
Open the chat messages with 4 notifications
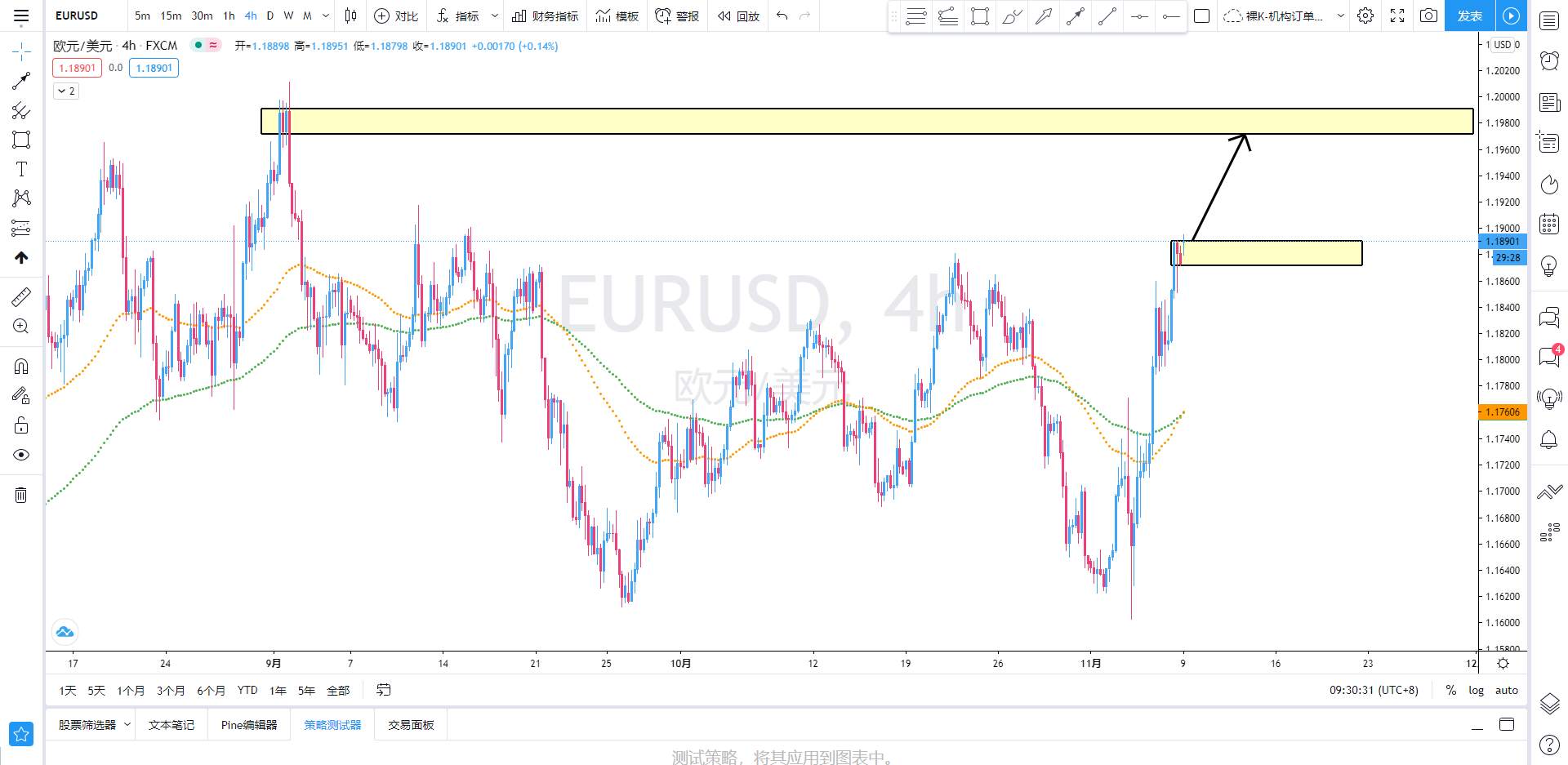pos(1549,356)
